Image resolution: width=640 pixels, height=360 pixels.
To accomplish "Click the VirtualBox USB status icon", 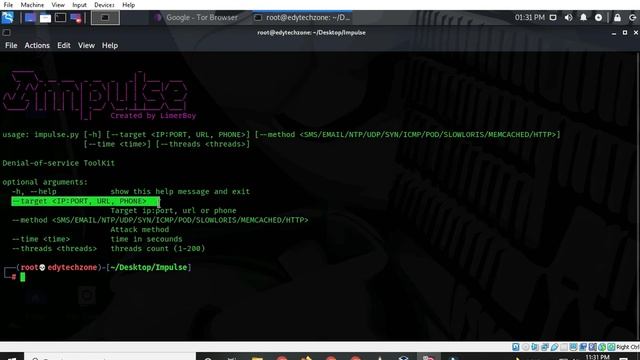I will point(554,347).
